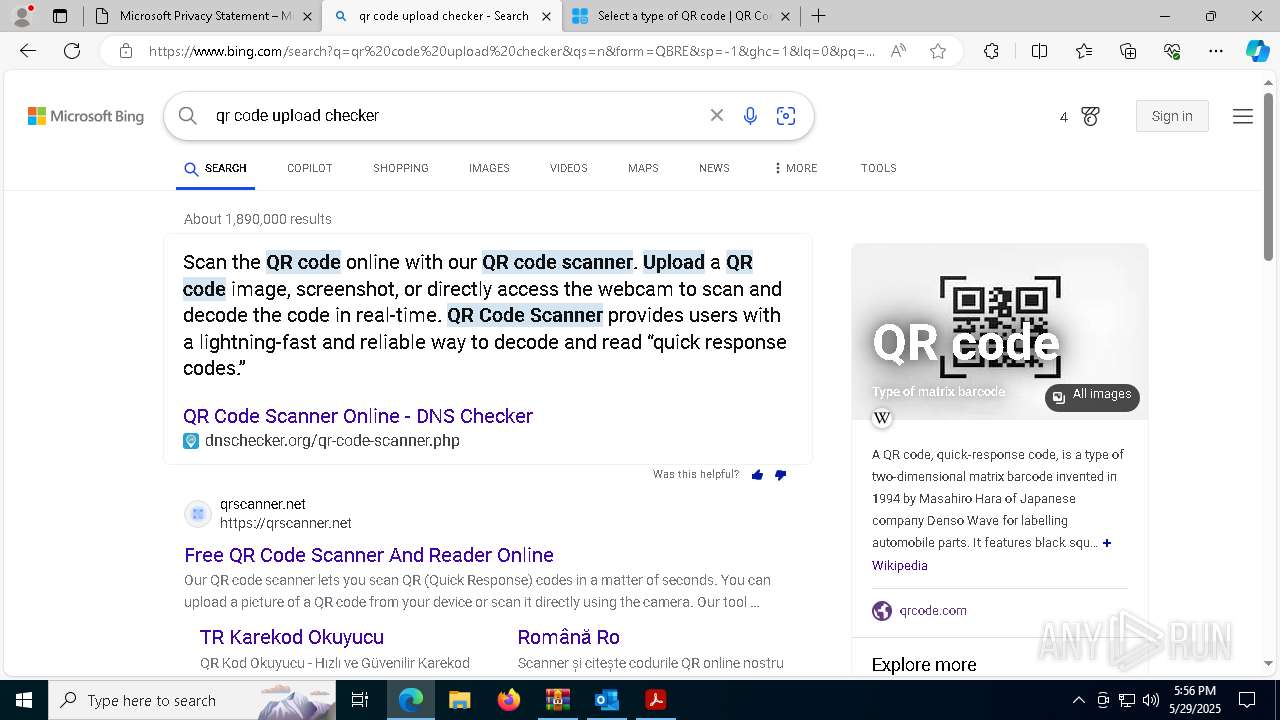1280x720 pixels.
Task: Click the browser address bar URL
Action: 512,51
